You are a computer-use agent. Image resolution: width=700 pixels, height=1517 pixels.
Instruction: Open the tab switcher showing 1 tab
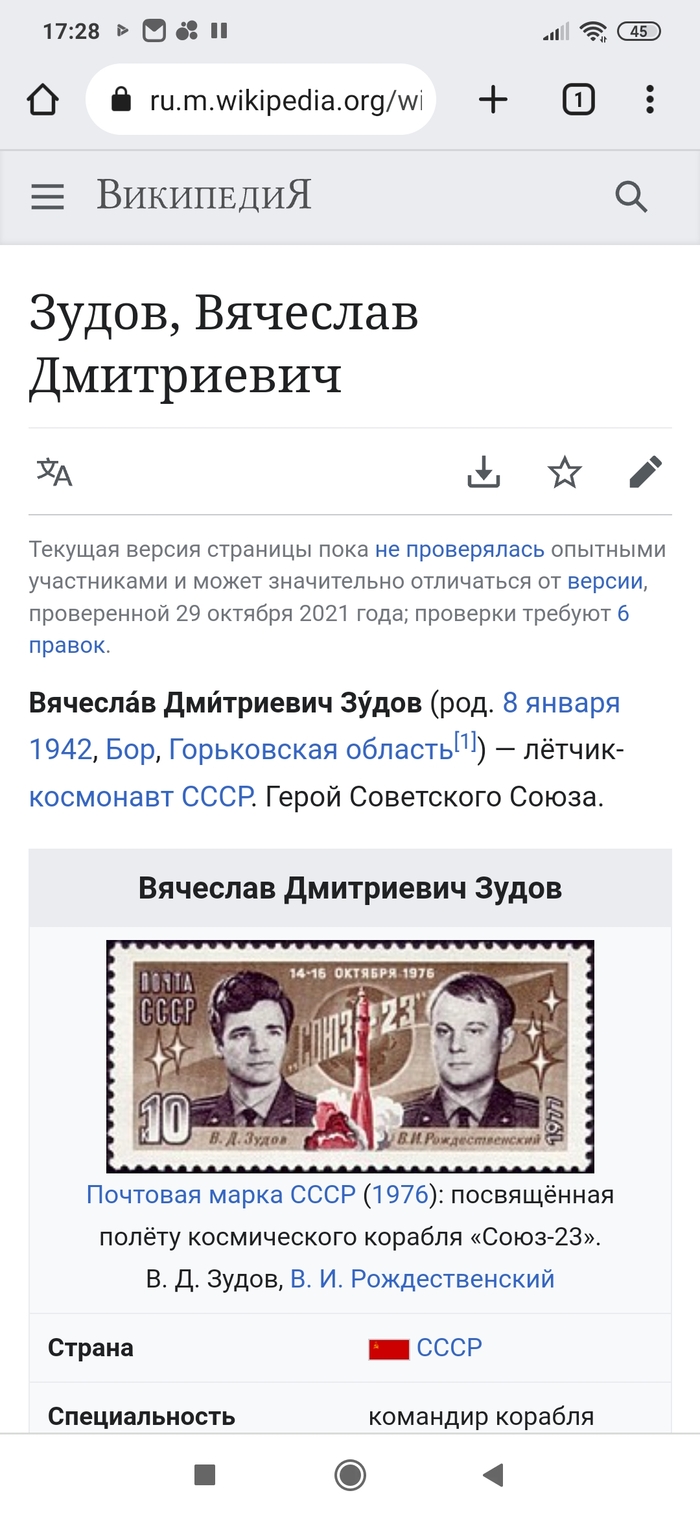coord(578,99)
